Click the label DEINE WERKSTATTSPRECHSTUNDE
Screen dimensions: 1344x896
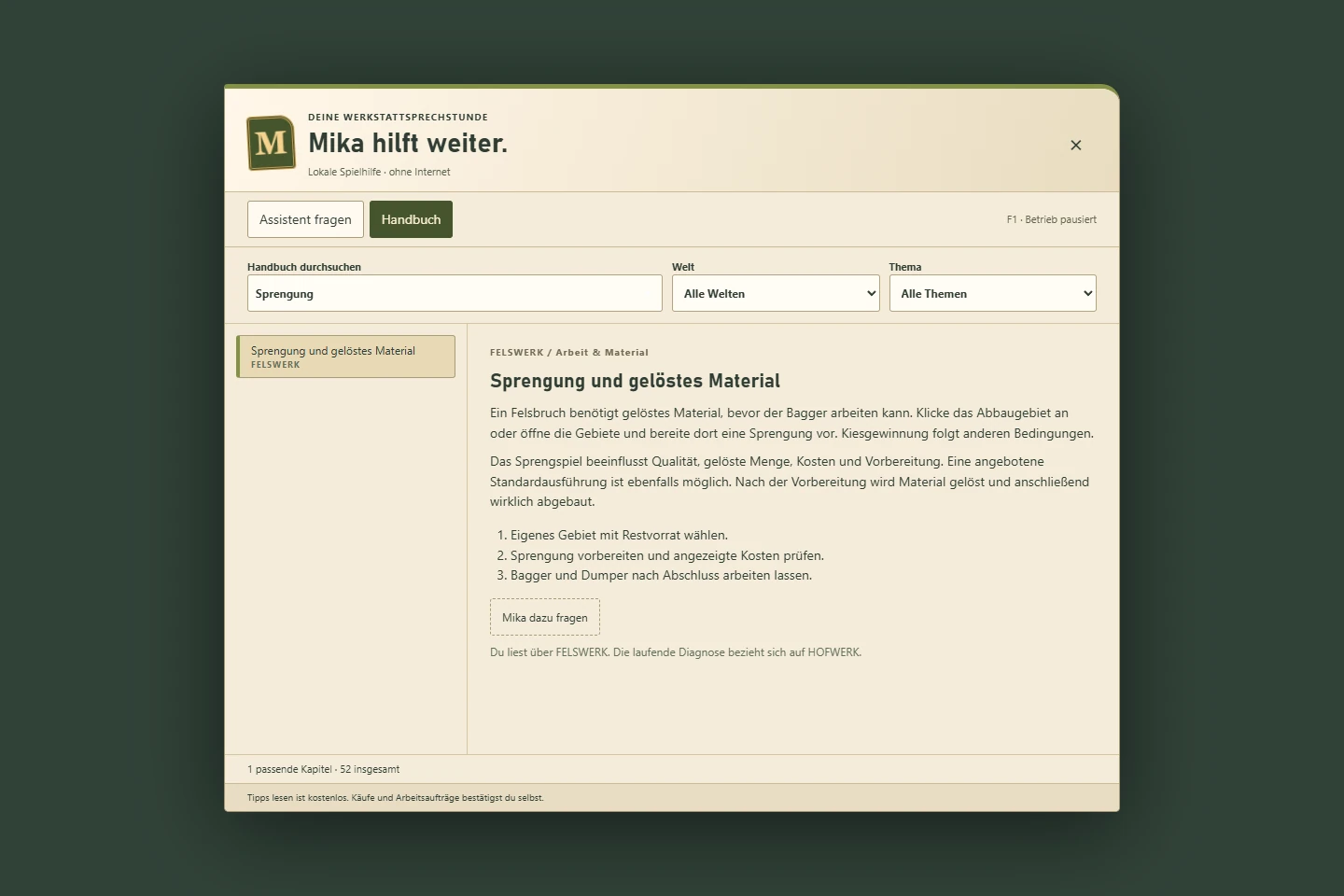point(398,118)
